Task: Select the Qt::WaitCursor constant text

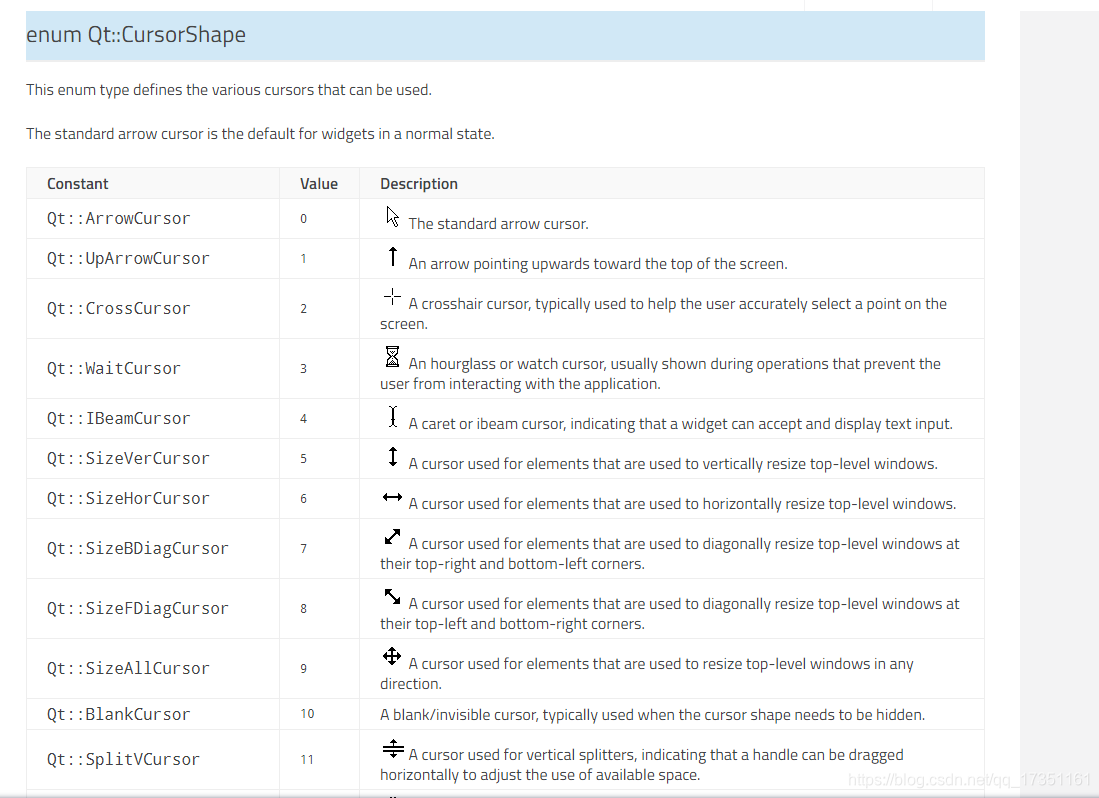Action: pyautogui.click(x=114, y=369)
